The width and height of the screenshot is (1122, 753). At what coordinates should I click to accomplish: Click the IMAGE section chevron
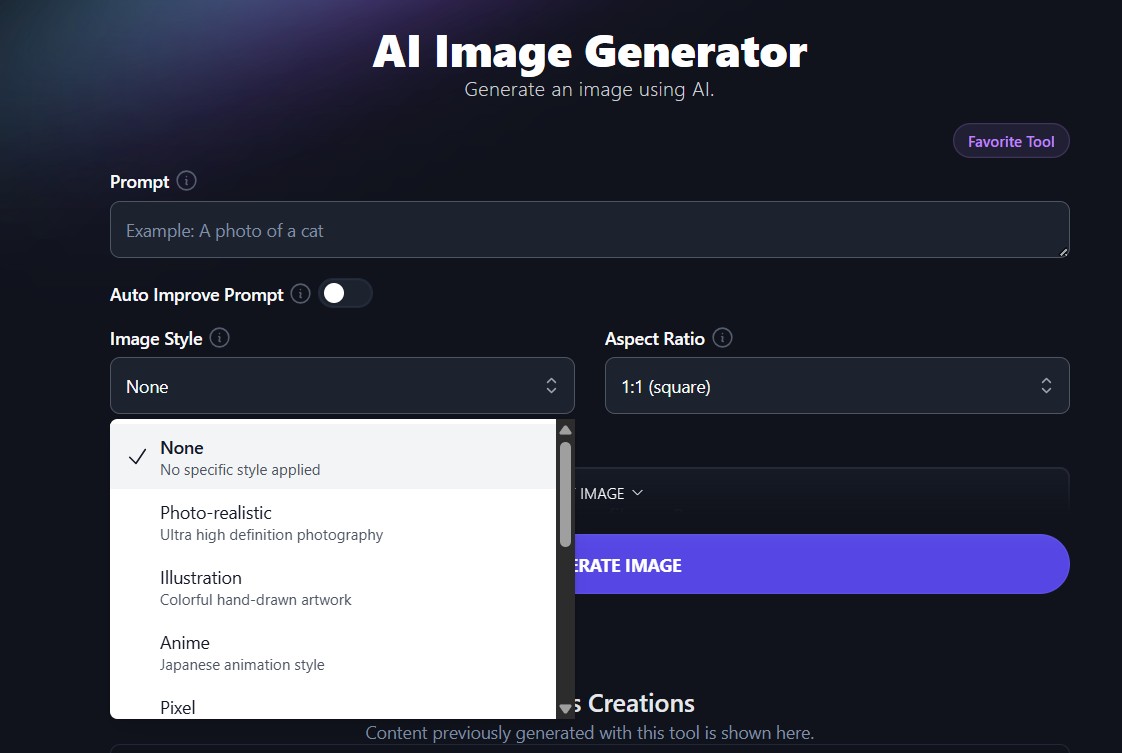tap(639, 493)
